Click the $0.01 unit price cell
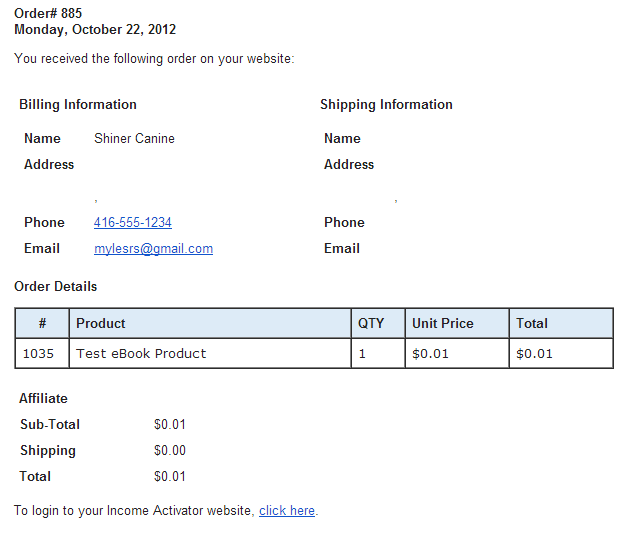This screenshot has height=536, width=629. (x=457, y=353)
